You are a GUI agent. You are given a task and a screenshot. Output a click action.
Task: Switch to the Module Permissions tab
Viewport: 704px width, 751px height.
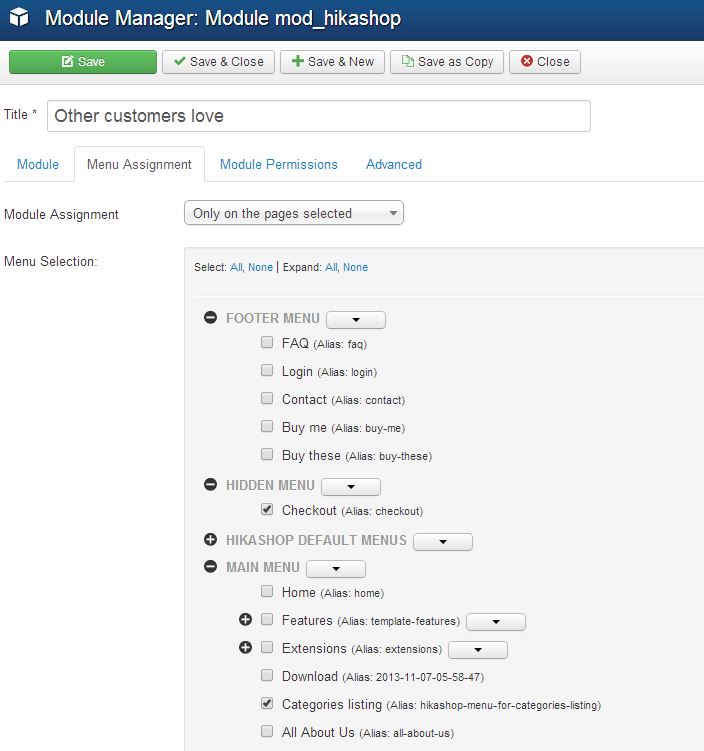coord(279,164)
